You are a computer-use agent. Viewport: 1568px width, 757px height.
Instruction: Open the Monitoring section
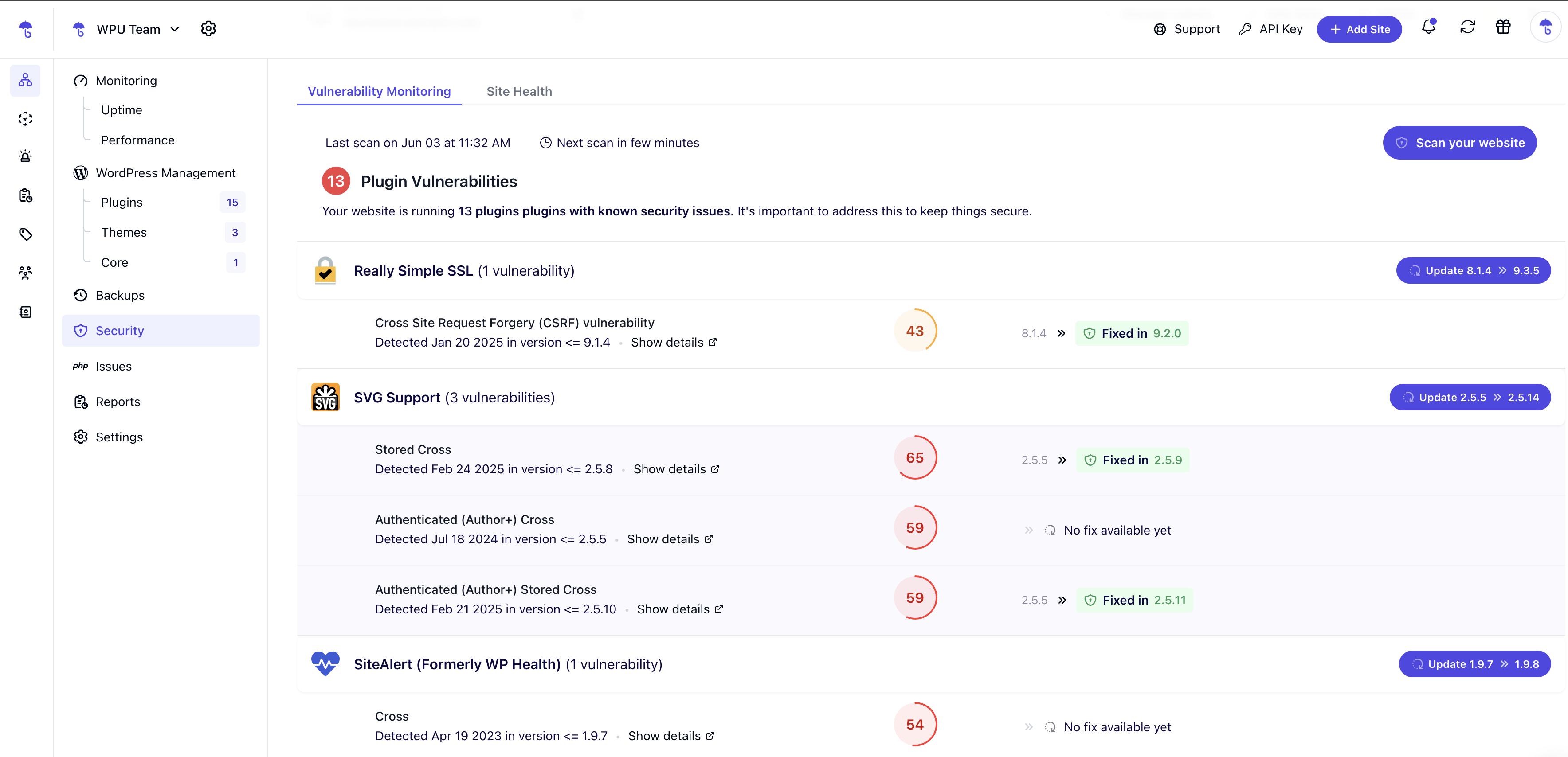pos(116,81)
